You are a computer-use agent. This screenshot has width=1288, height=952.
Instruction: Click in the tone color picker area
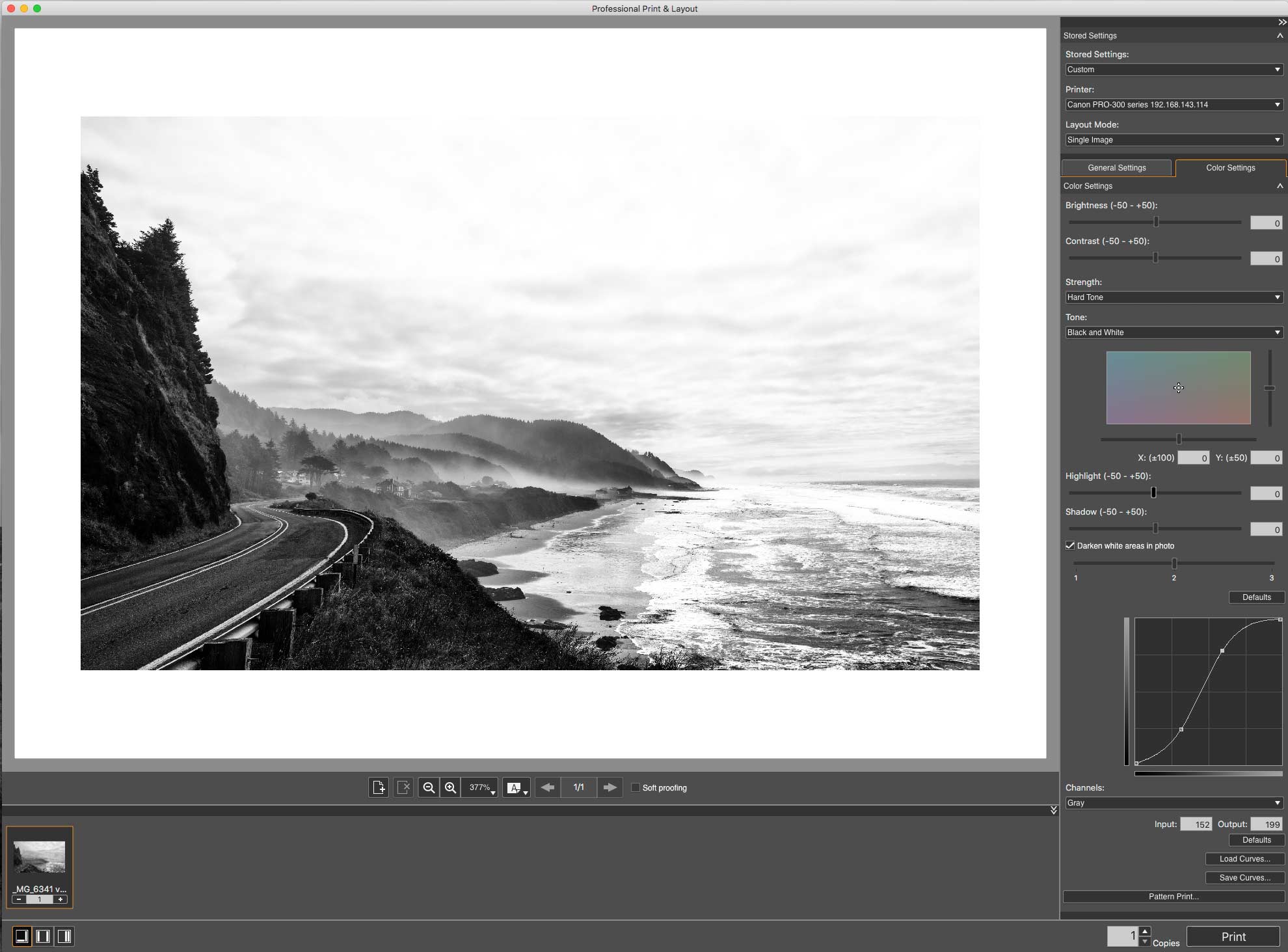click(1178, 388)
